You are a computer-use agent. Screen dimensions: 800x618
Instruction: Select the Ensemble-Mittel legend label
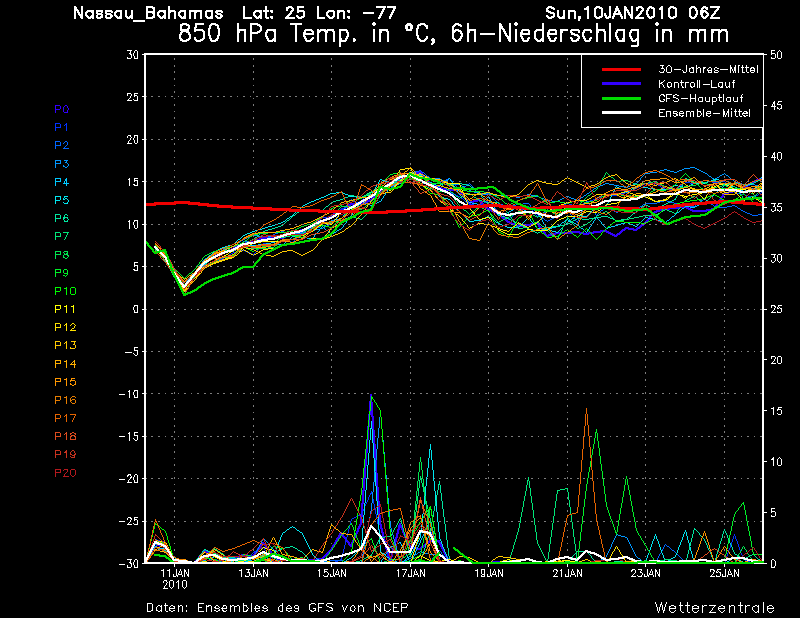point(704,113)
